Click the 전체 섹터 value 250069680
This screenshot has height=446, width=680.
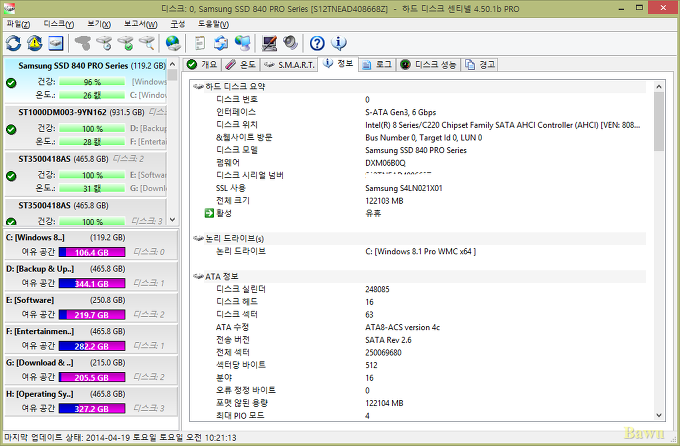pyautogui.click(x=383, y=352)
